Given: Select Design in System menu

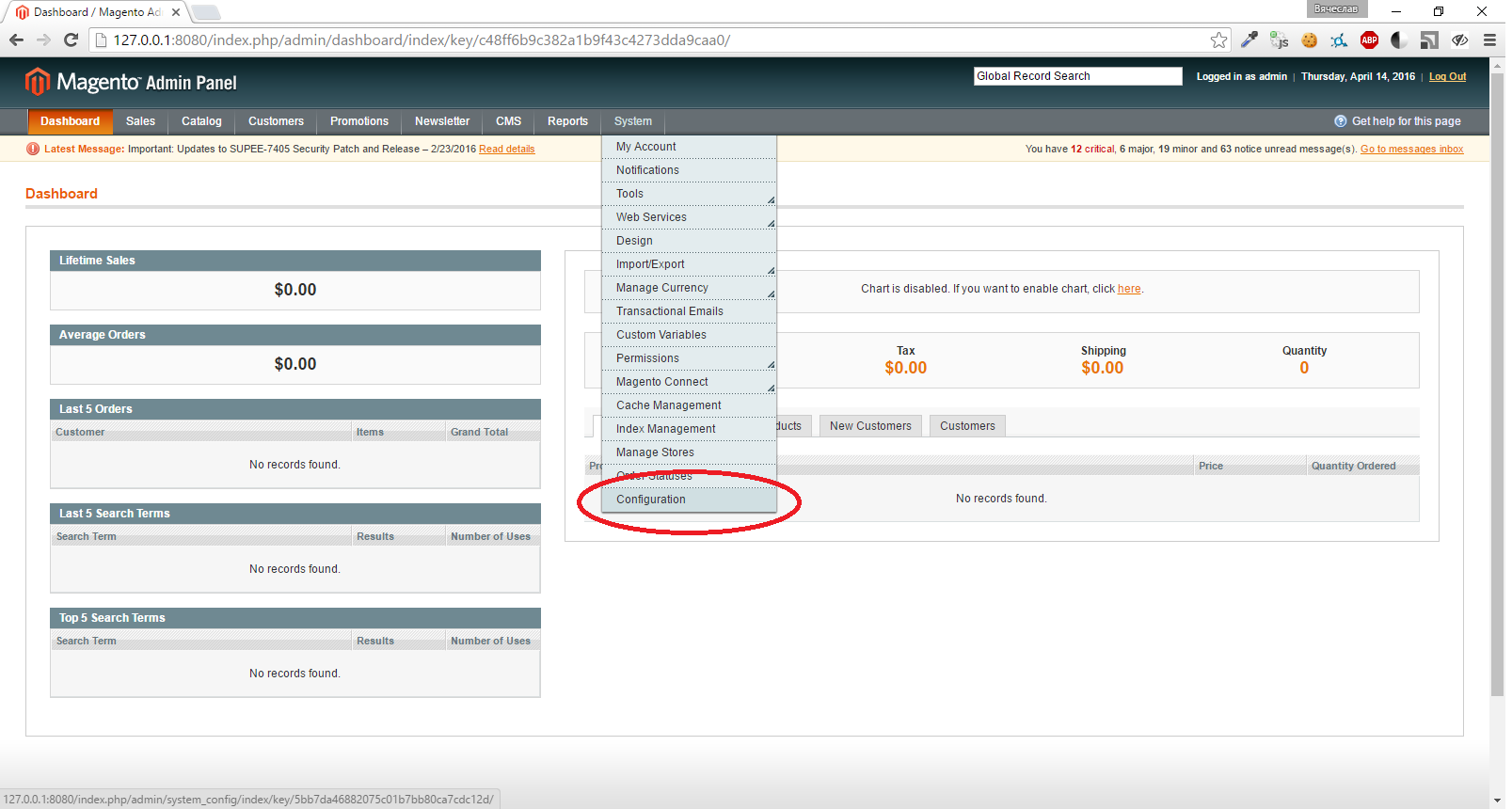Looking at the screenshot, I should pyautogui.click(x=689, y=241).
